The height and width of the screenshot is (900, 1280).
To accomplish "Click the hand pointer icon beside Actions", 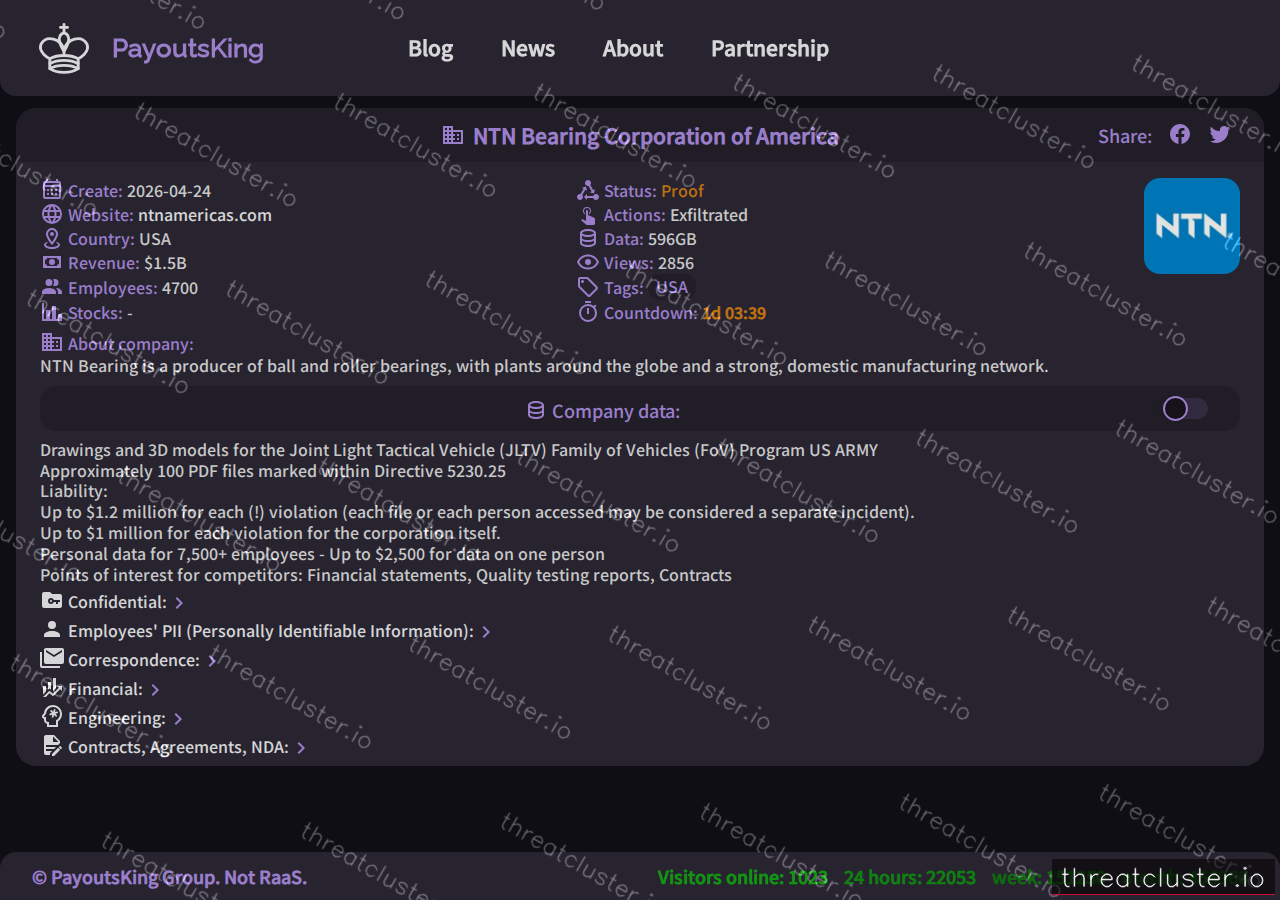I will (x=587, y=214).
